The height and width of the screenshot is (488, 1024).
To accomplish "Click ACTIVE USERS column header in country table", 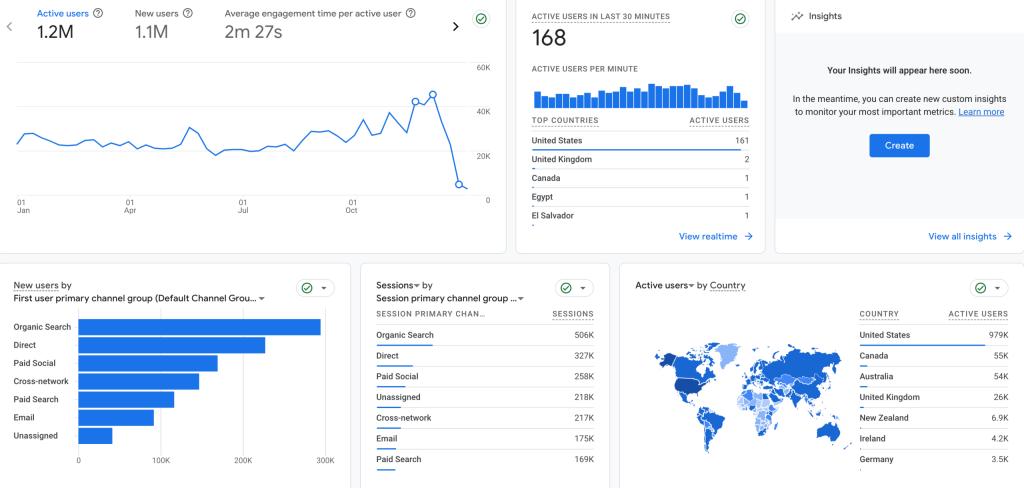I will pyautogui.click(x=978, y=314).
